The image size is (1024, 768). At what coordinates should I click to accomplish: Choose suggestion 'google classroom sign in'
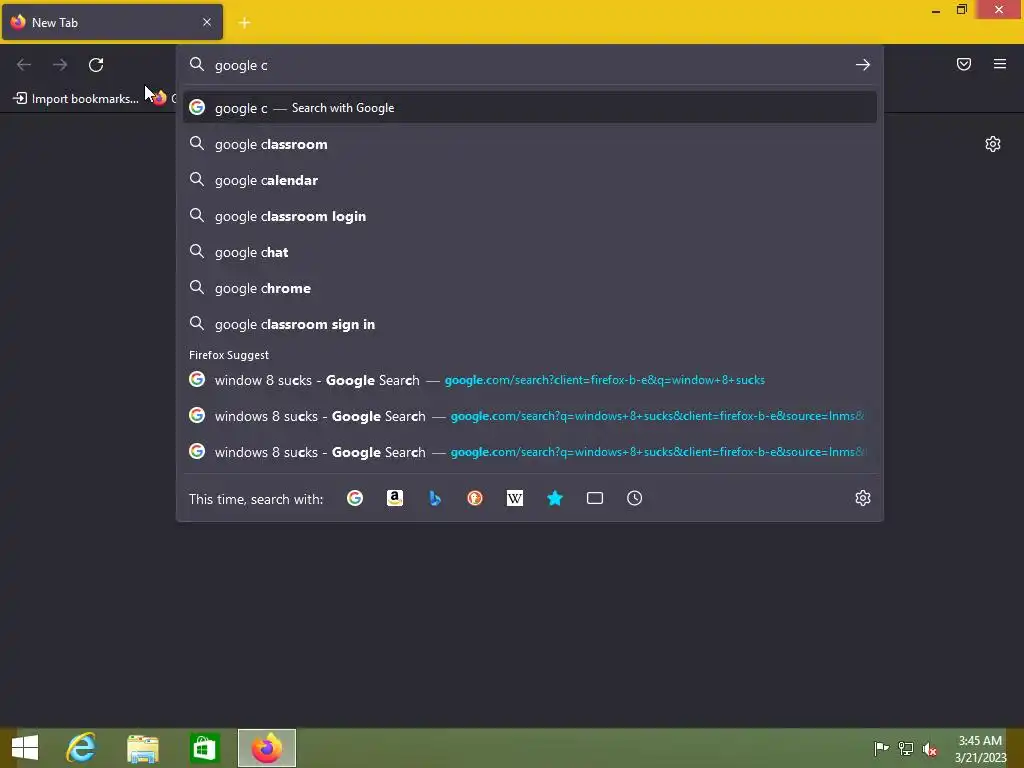(530, 324)
